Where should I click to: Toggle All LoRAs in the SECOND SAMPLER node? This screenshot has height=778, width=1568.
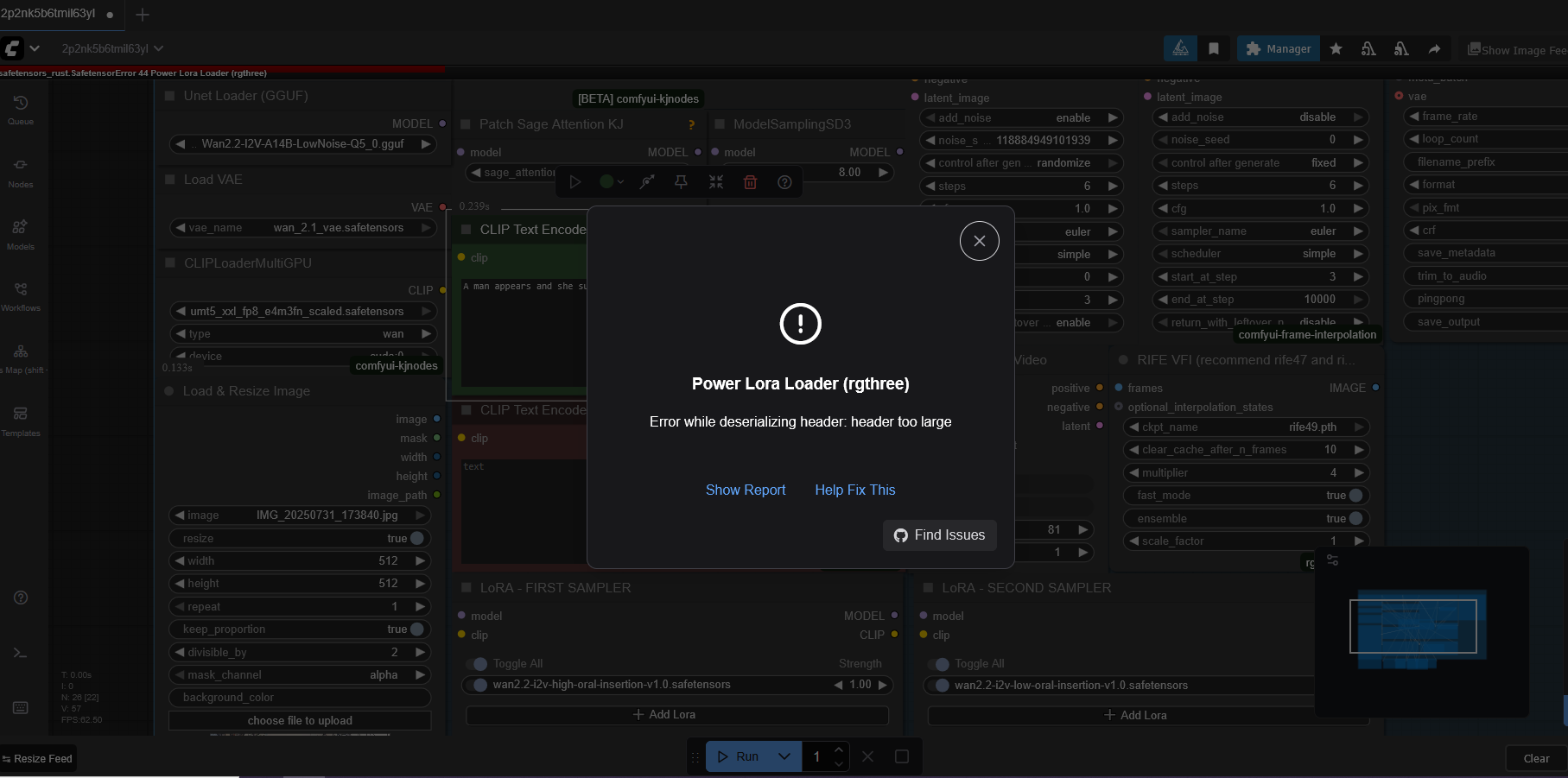coord(938,663)
